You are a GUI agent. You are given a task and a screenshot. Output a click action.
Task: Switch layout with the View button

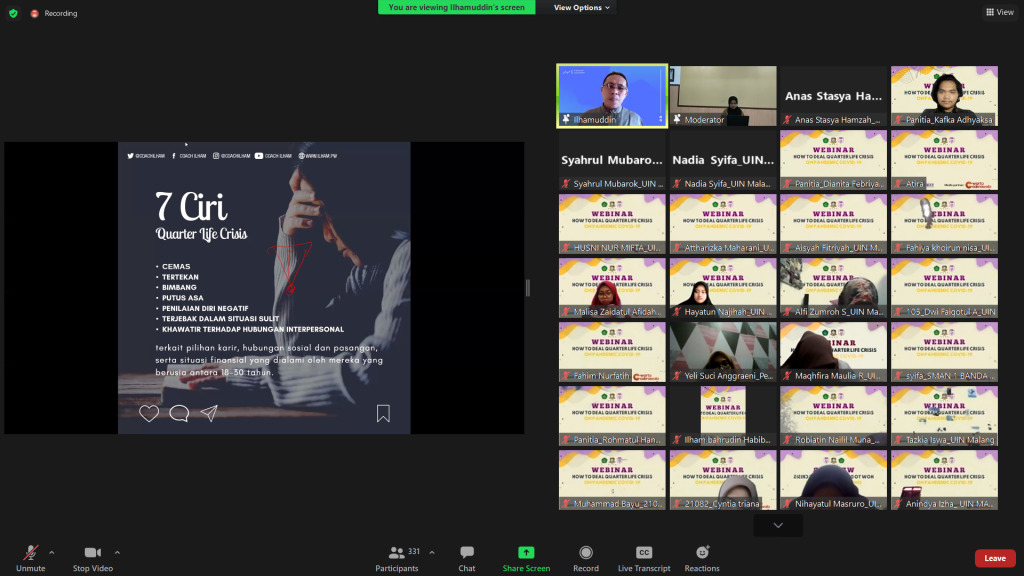tap(999, 12)
